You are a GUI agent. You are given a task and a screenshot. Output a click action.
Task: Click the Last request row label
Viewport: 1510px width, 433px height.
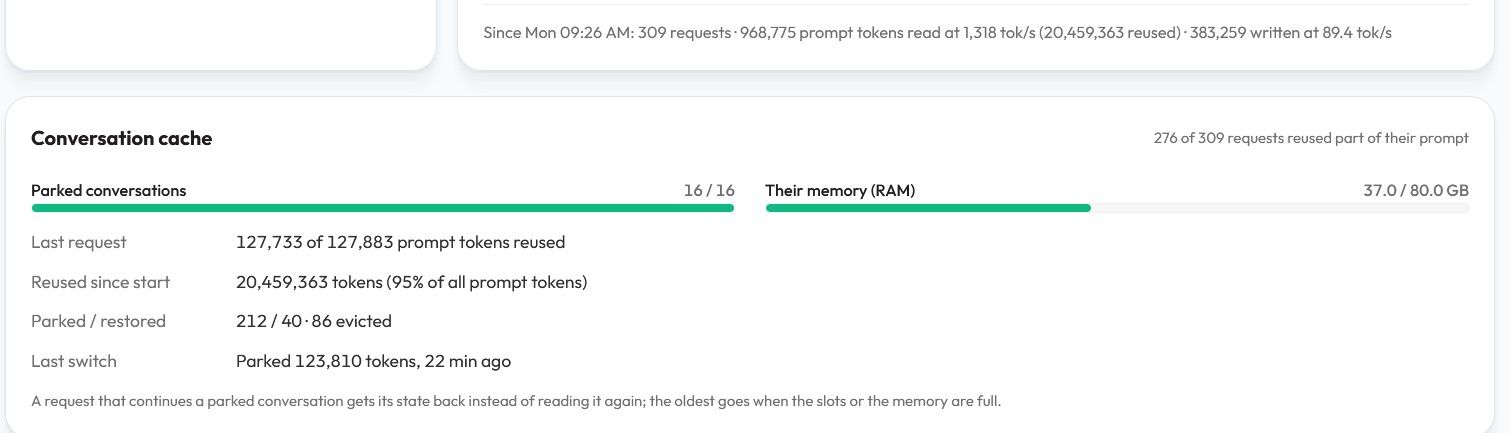(x=79, y=242)
